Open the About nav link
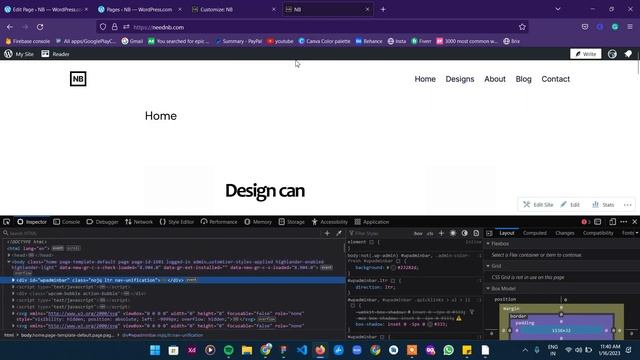 click(x=495, y=79)
